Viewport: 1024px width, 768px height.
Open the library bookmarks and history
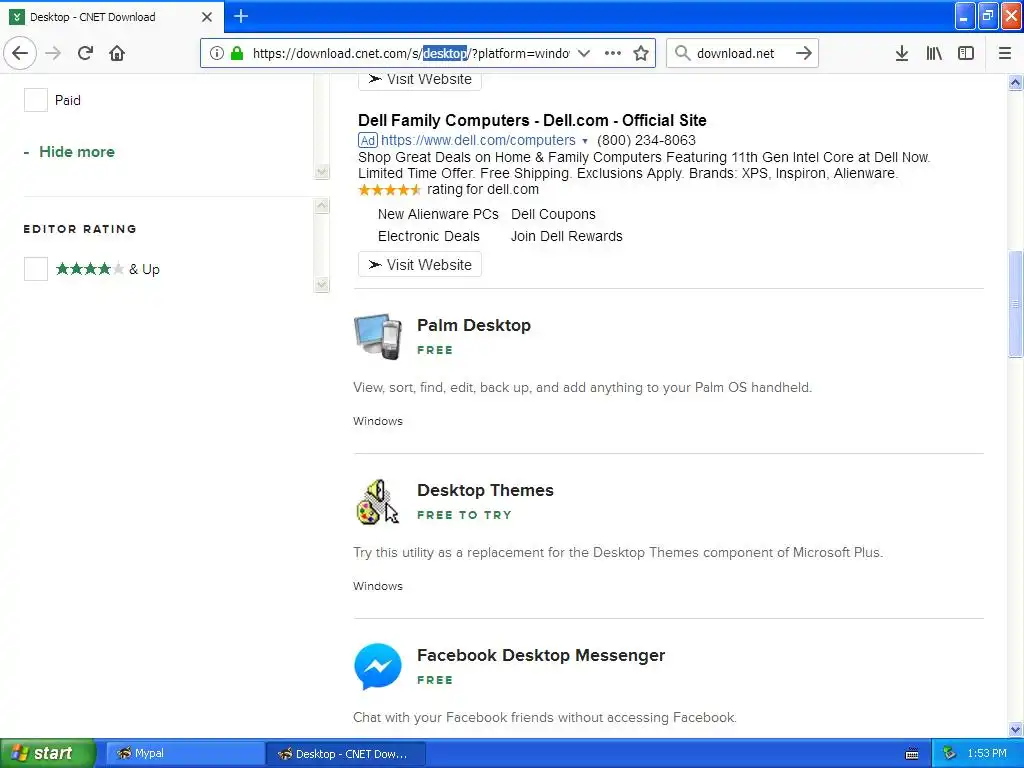(934, 53)
